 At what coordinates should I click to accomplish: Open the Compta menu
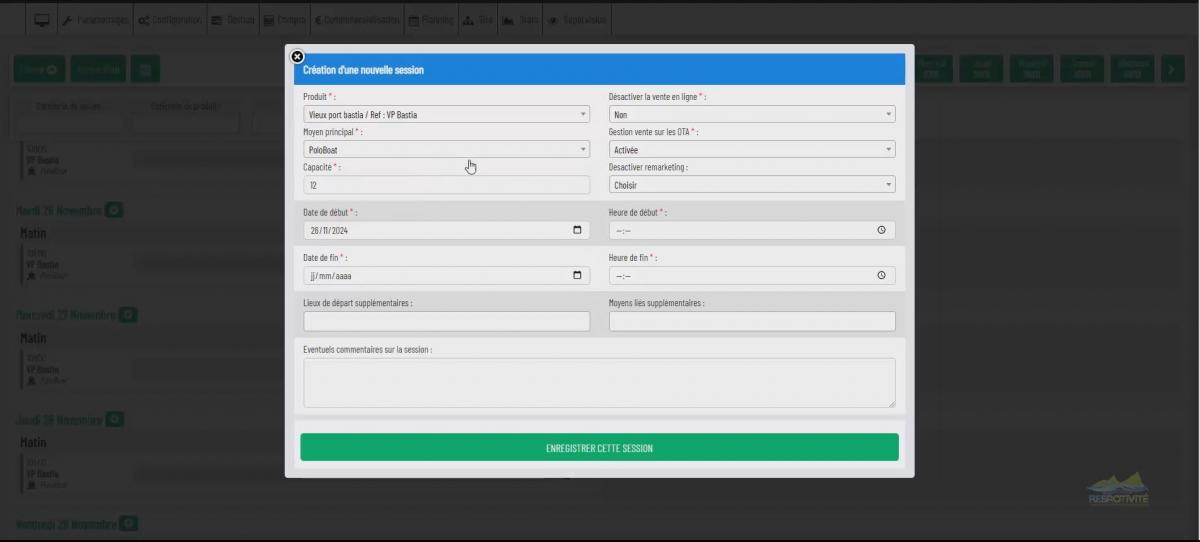coord(285,20)
